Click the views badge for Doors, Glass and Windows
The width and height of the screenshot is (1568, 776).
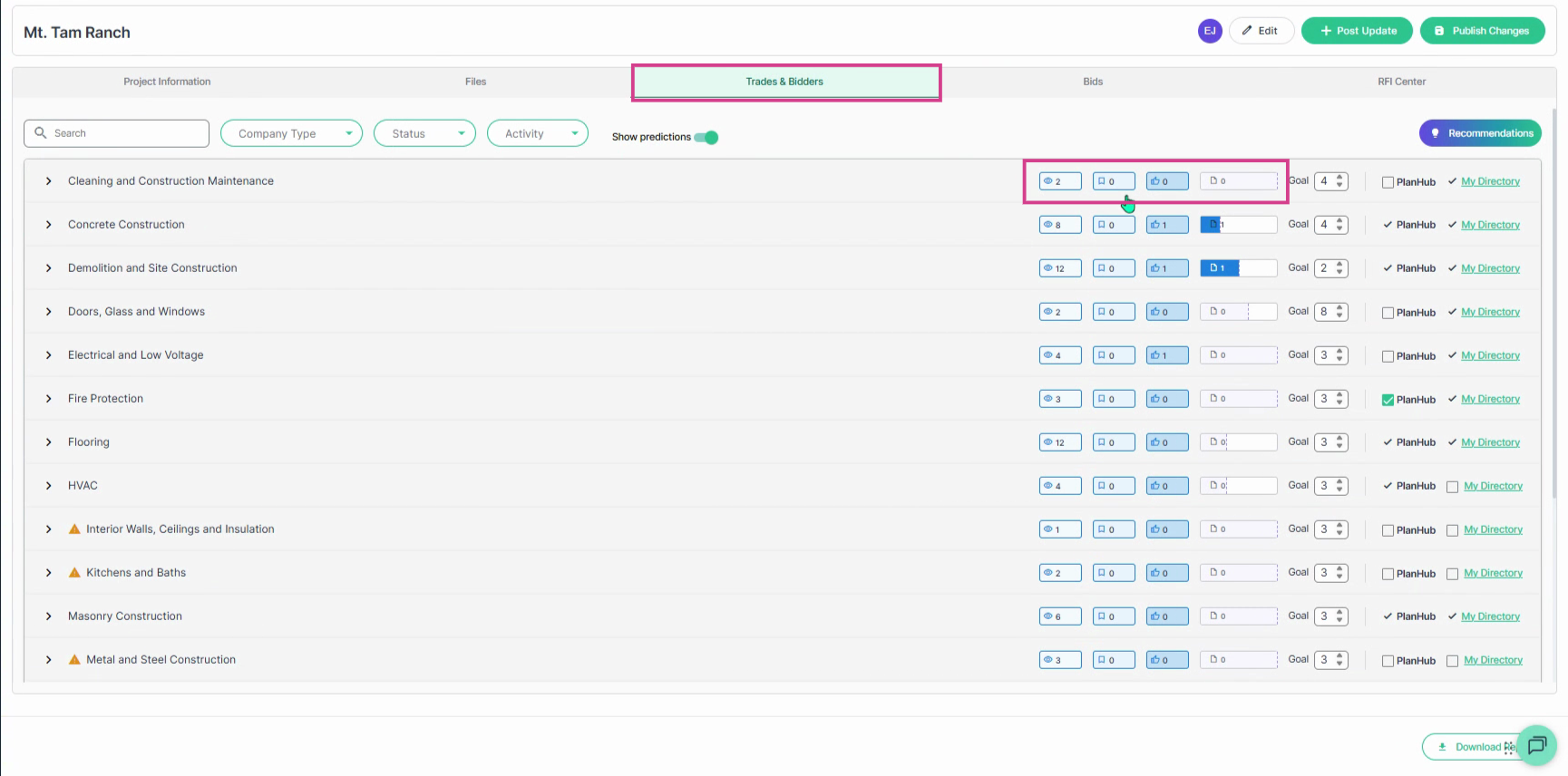pyautogui.click(x=1060, y=312)
